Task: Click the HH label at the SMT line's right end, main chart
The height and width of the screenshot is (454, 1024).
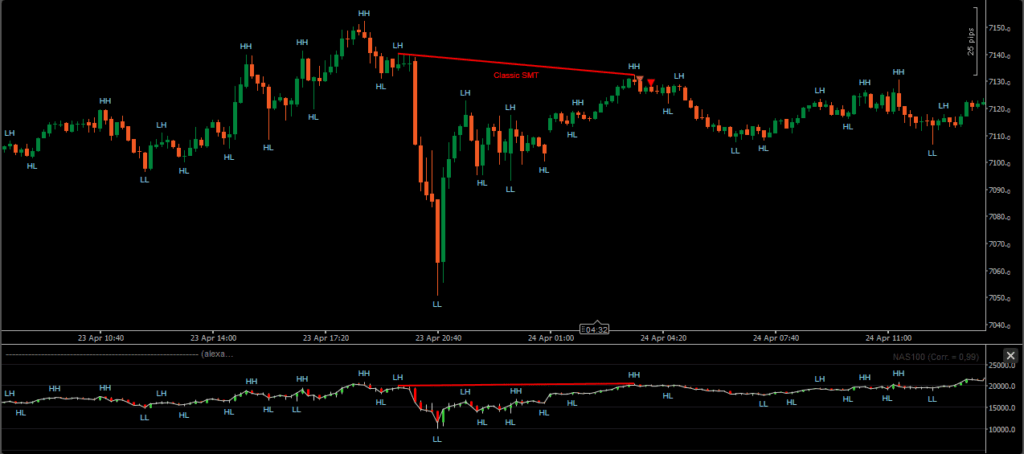Action: pos(633,67)
